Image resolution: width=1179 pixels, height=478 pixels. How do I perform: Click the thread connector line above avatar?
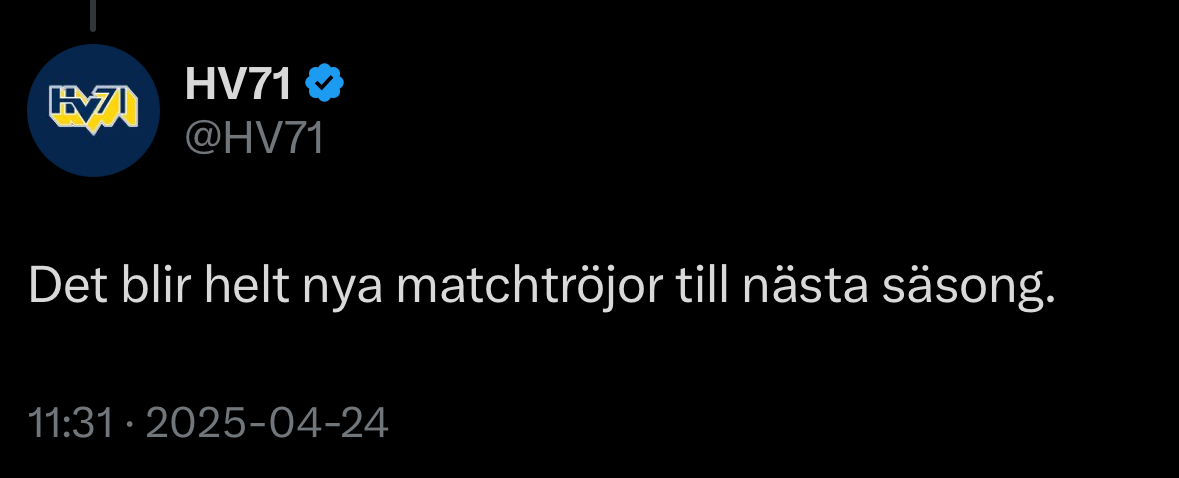pyautogui.click(x=93, y=15)
